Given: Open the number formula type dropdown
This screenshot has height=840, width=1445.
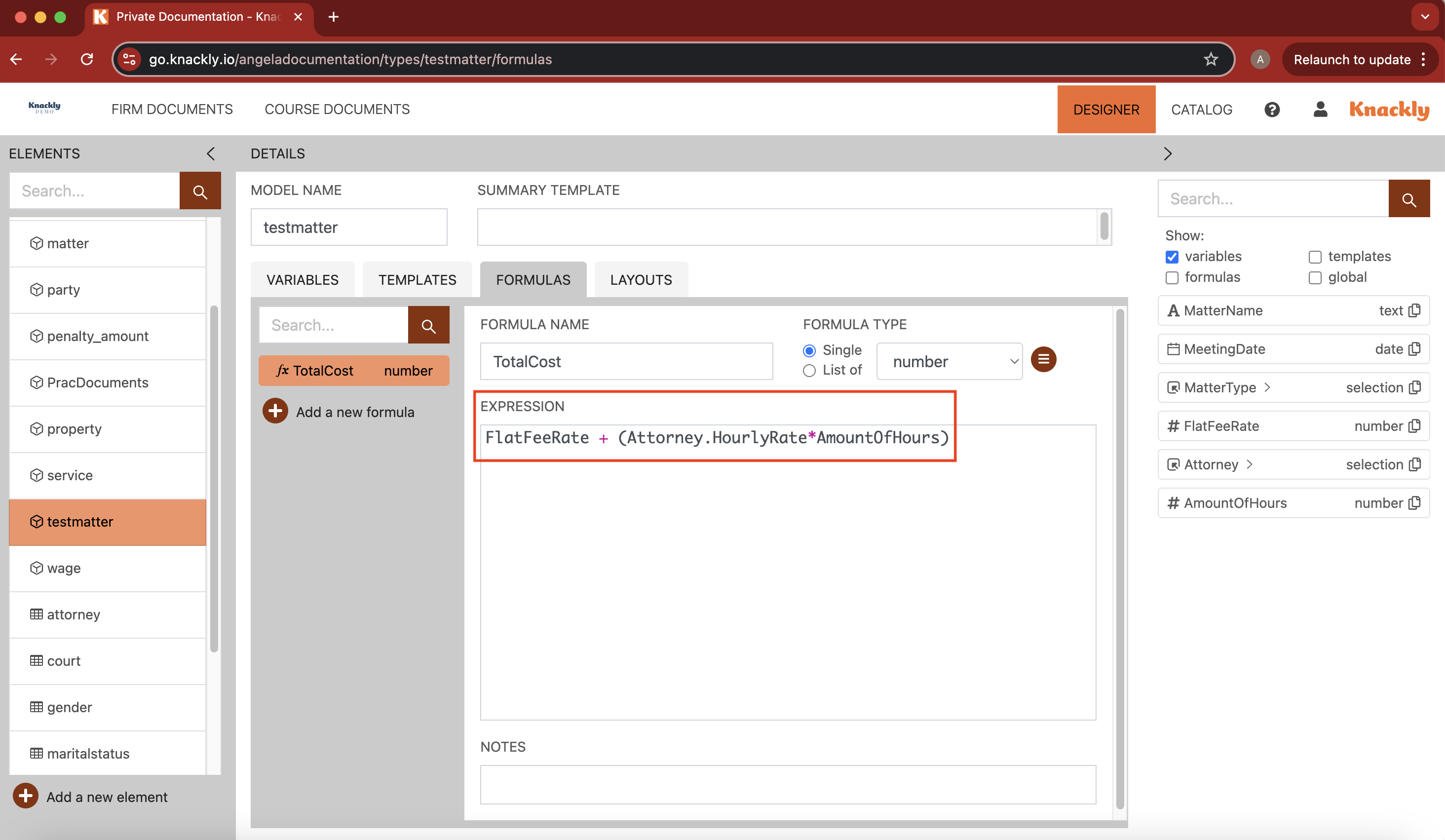Looking at the screenshot, I should tap(949, 361).
